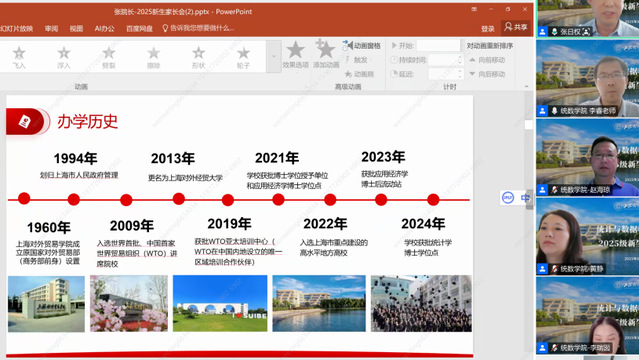Select the I love SUIBE lawn photo
This screenshot has width=639, height=360.
[x=220, y=303]
